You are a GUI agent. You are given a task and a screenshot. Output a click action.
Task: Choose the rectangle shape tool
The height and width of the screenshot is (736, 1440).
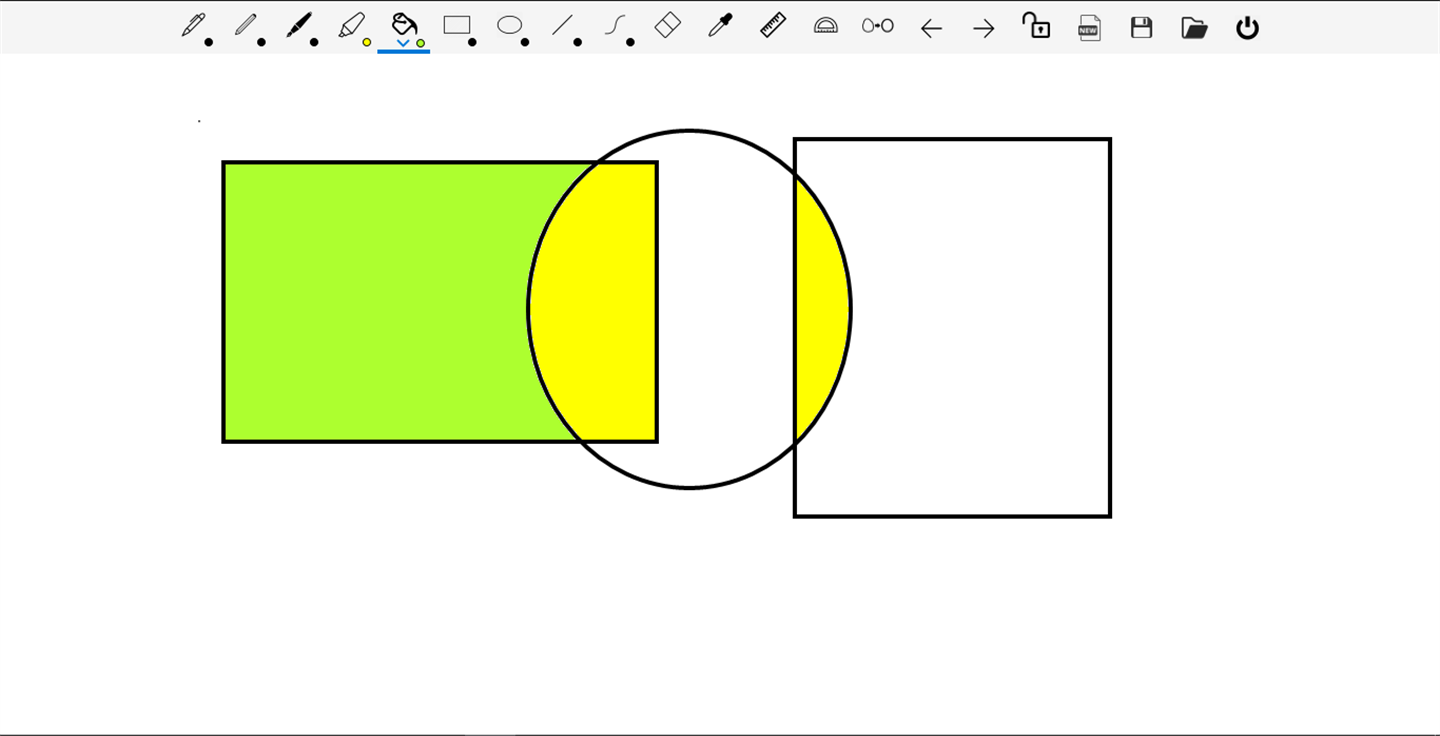tap(457, 25)
